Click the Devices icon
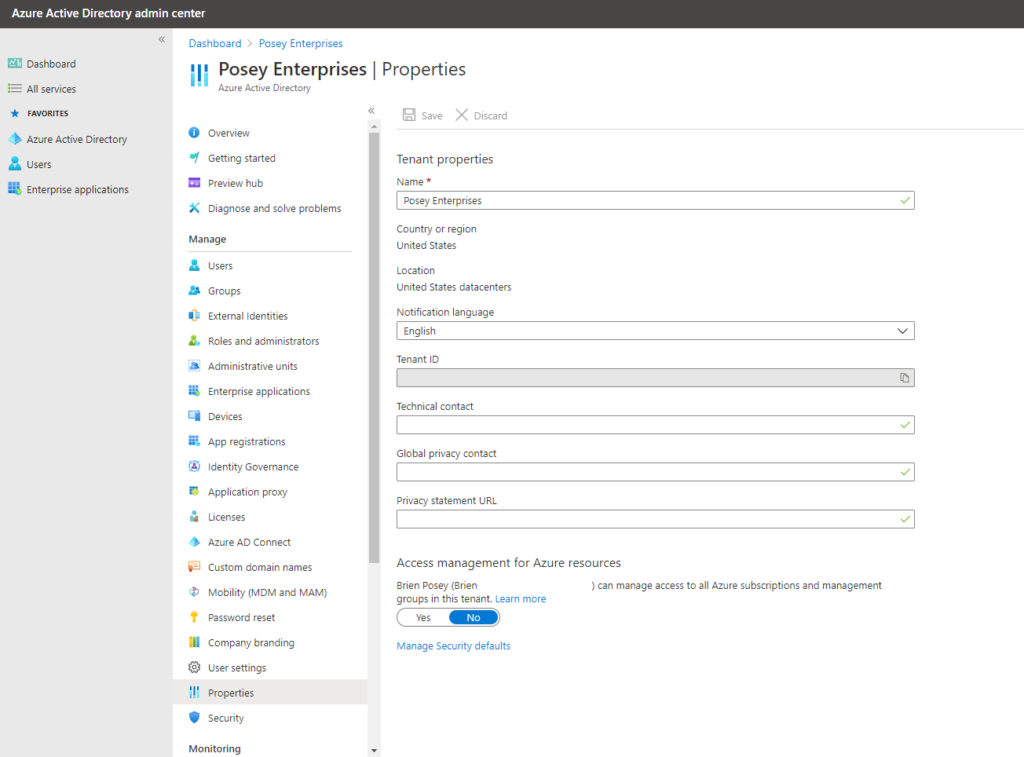 click(x=194, y=416)
